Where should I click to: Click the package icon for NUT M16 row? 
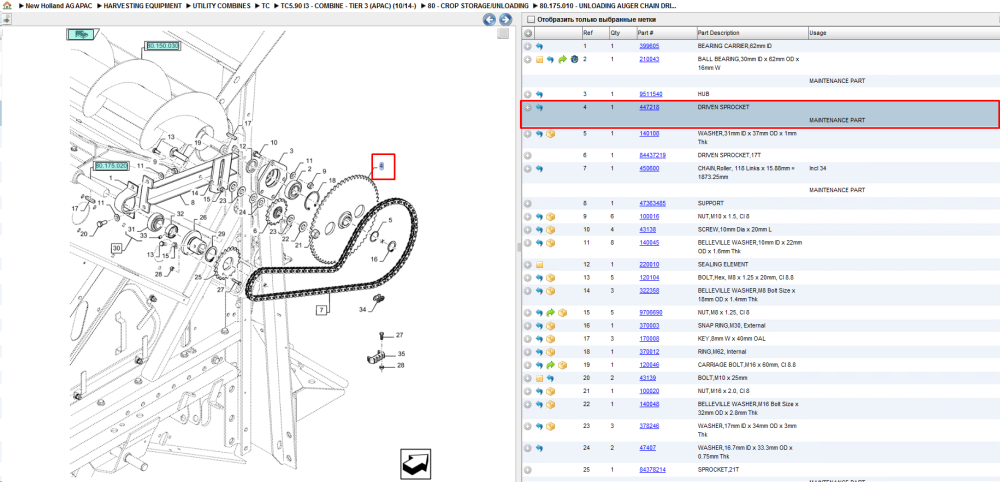550,391
